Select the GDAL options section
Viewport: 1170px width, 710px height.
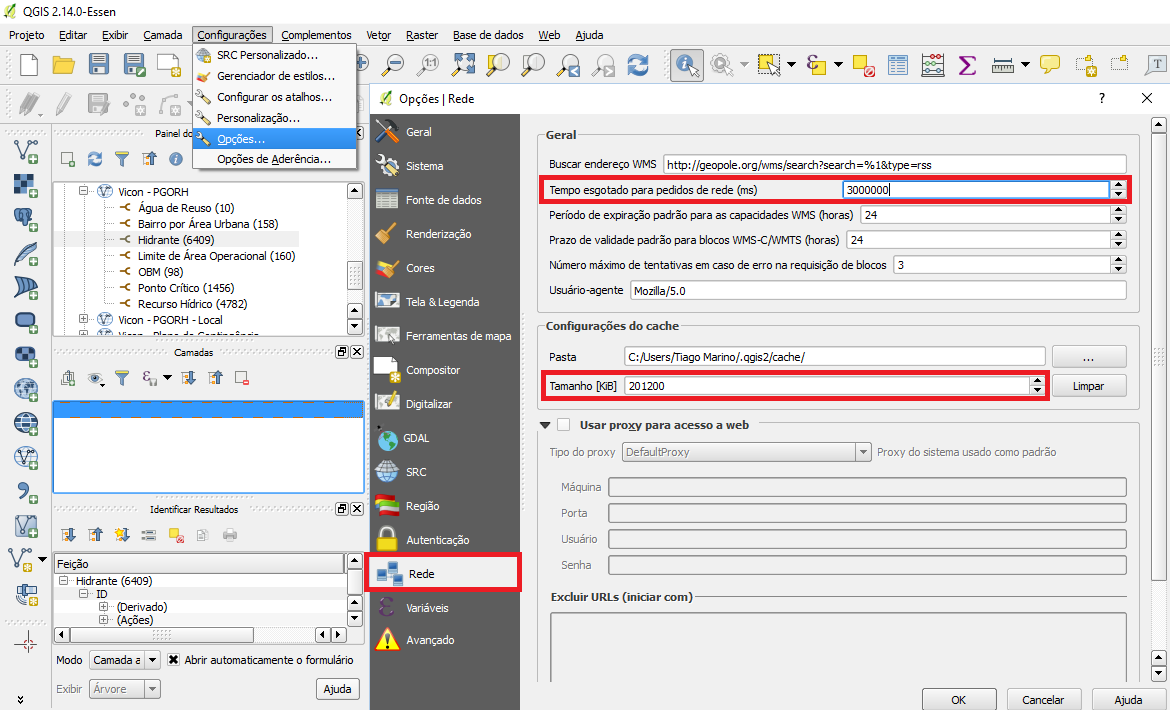[415, 438]
